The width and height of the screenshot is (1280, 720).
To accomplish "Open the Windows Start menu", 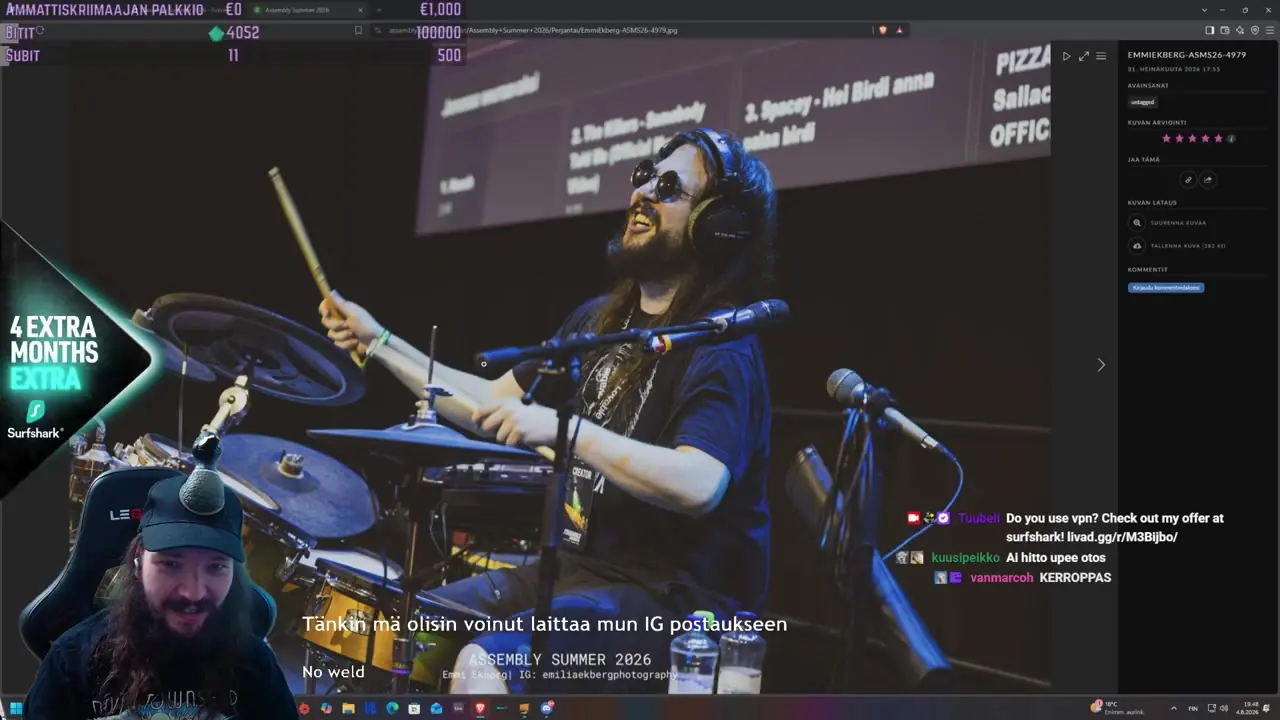I will coord(16,709).
